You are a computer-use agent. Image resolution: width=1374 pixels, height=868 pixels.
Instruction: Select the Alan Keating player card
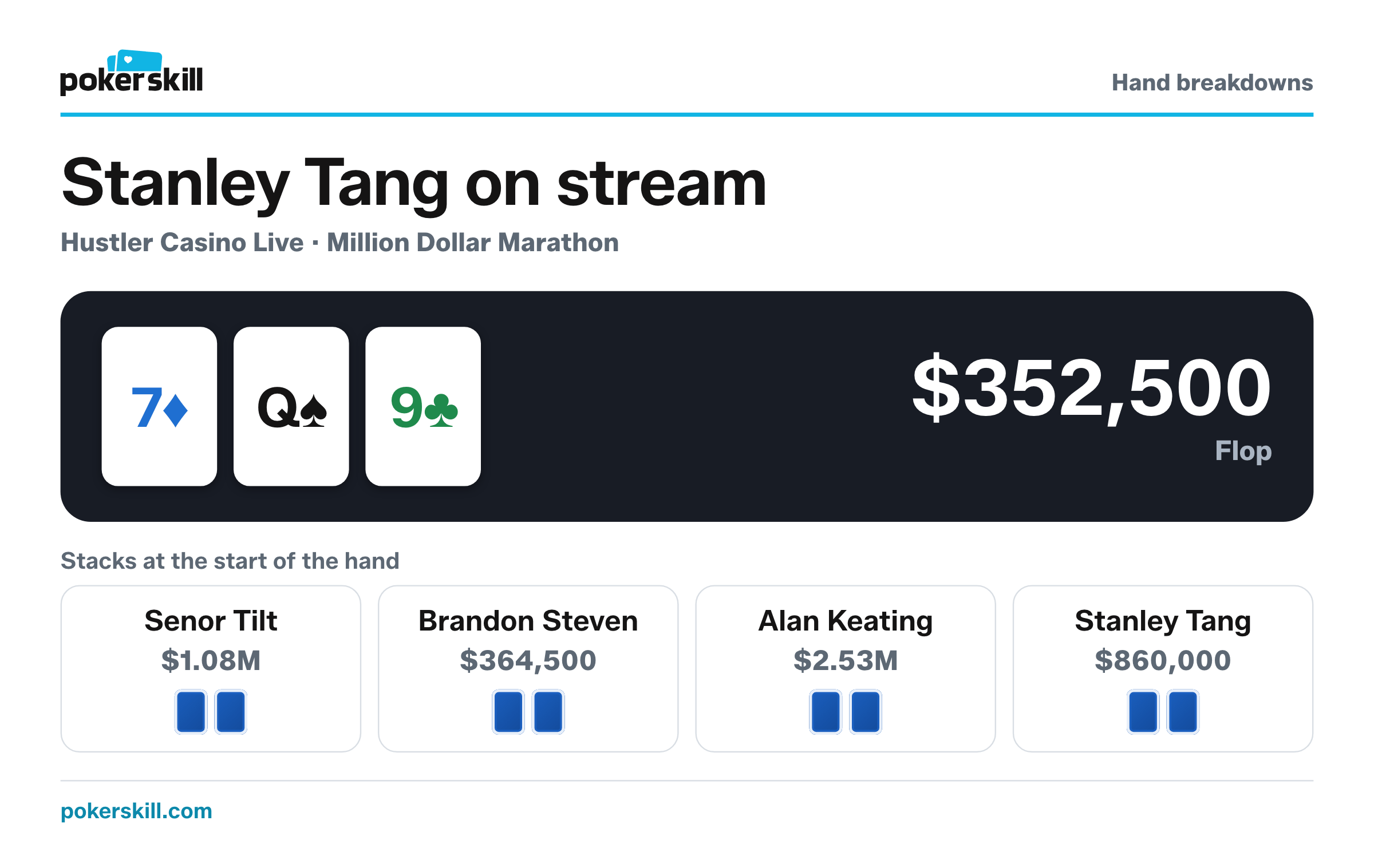point(846,668)
